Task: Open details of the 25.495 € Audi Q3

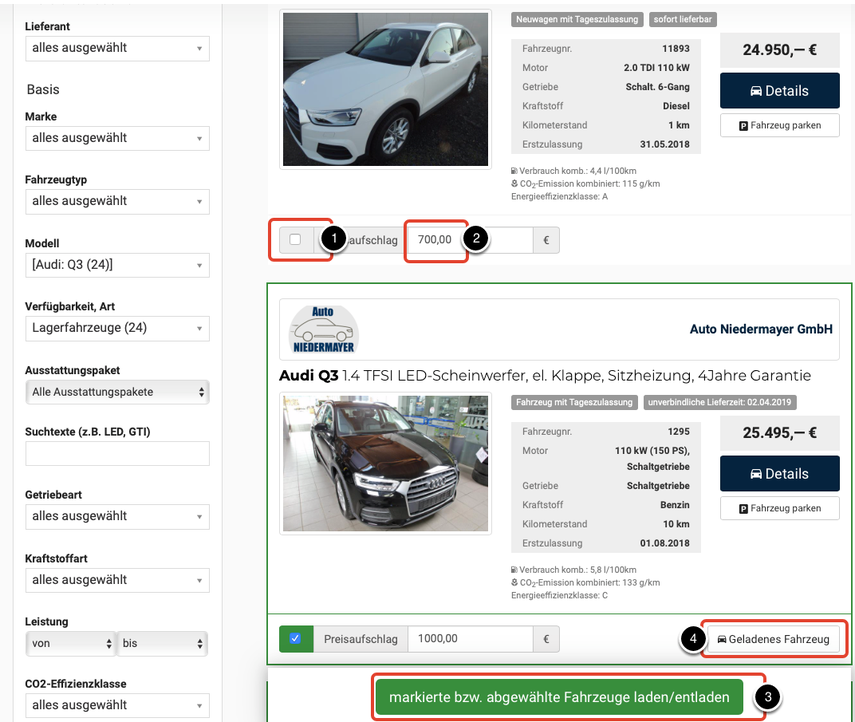Action: point(779,474)
